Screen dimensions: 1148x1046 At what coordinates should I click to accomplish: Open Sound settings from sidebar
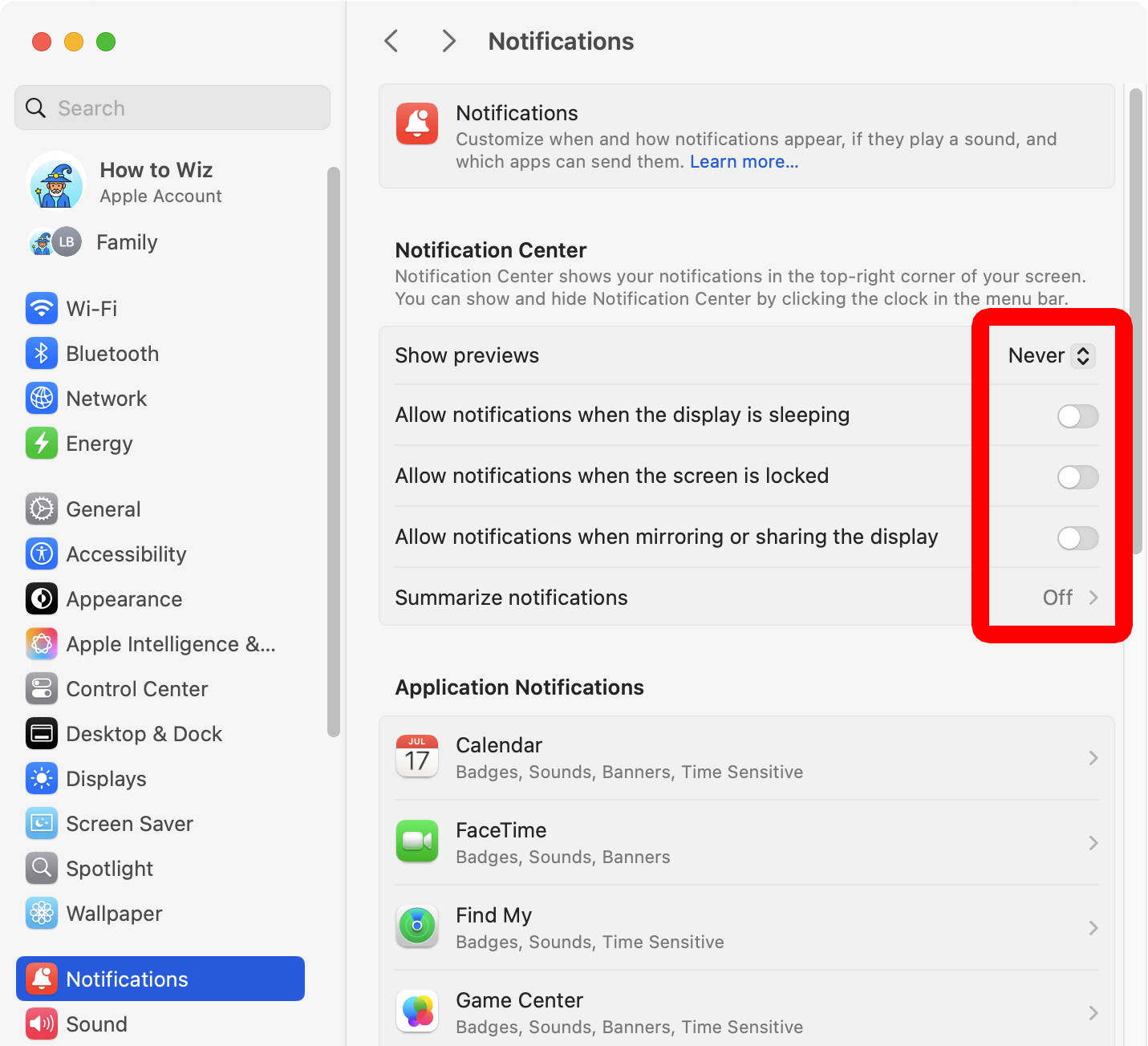click(96, 1024)
